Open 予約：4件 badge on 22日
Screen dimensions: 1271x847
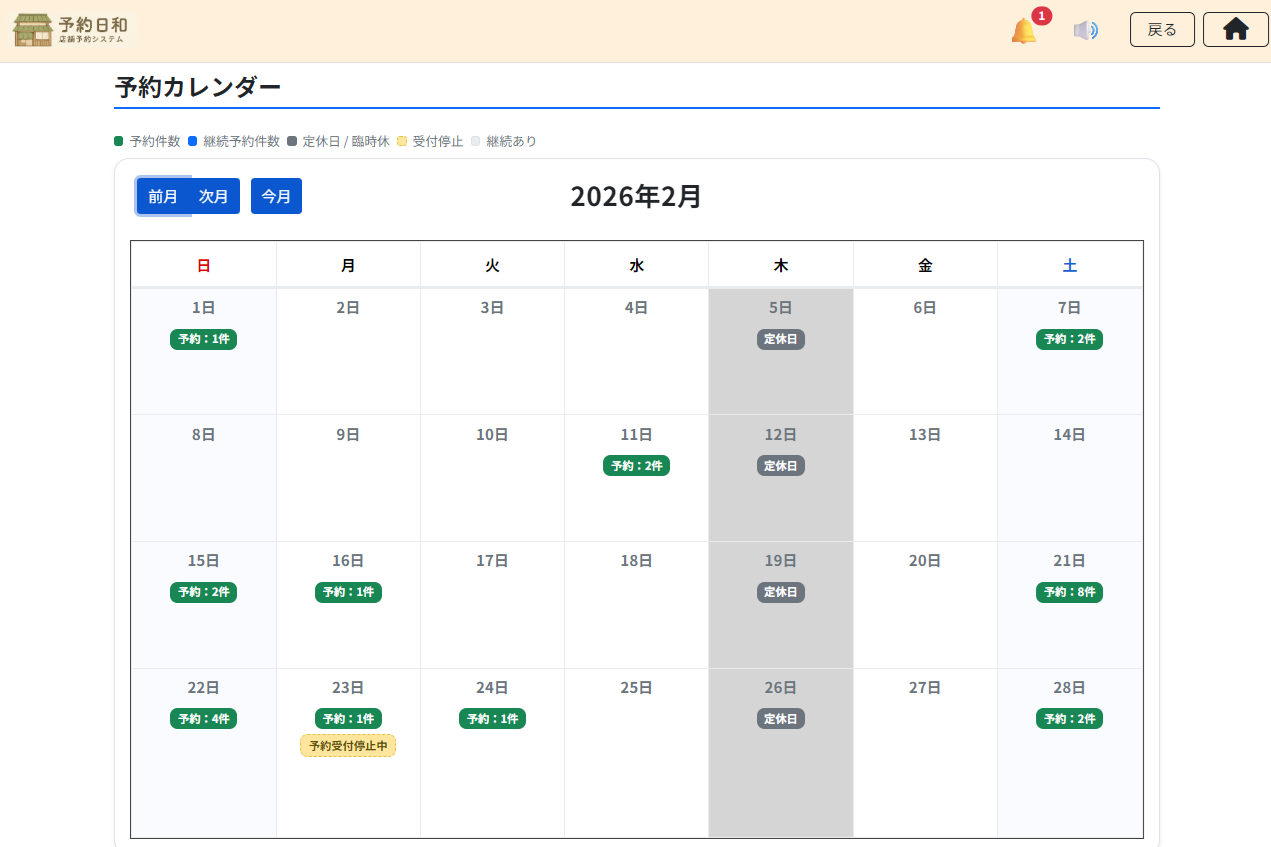pos(203,719)
